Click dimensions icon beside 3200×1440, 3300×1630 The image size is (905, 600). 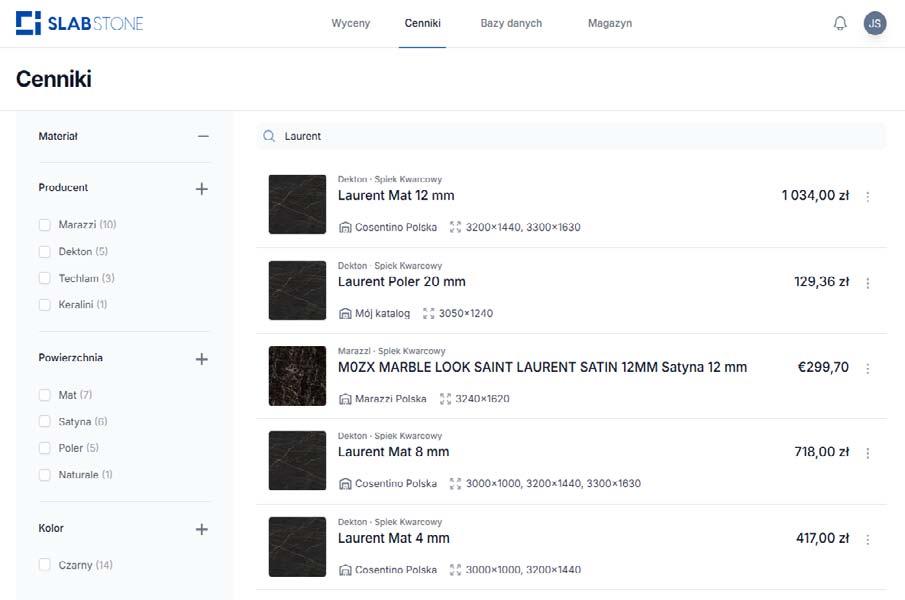(x=455, y=227)
